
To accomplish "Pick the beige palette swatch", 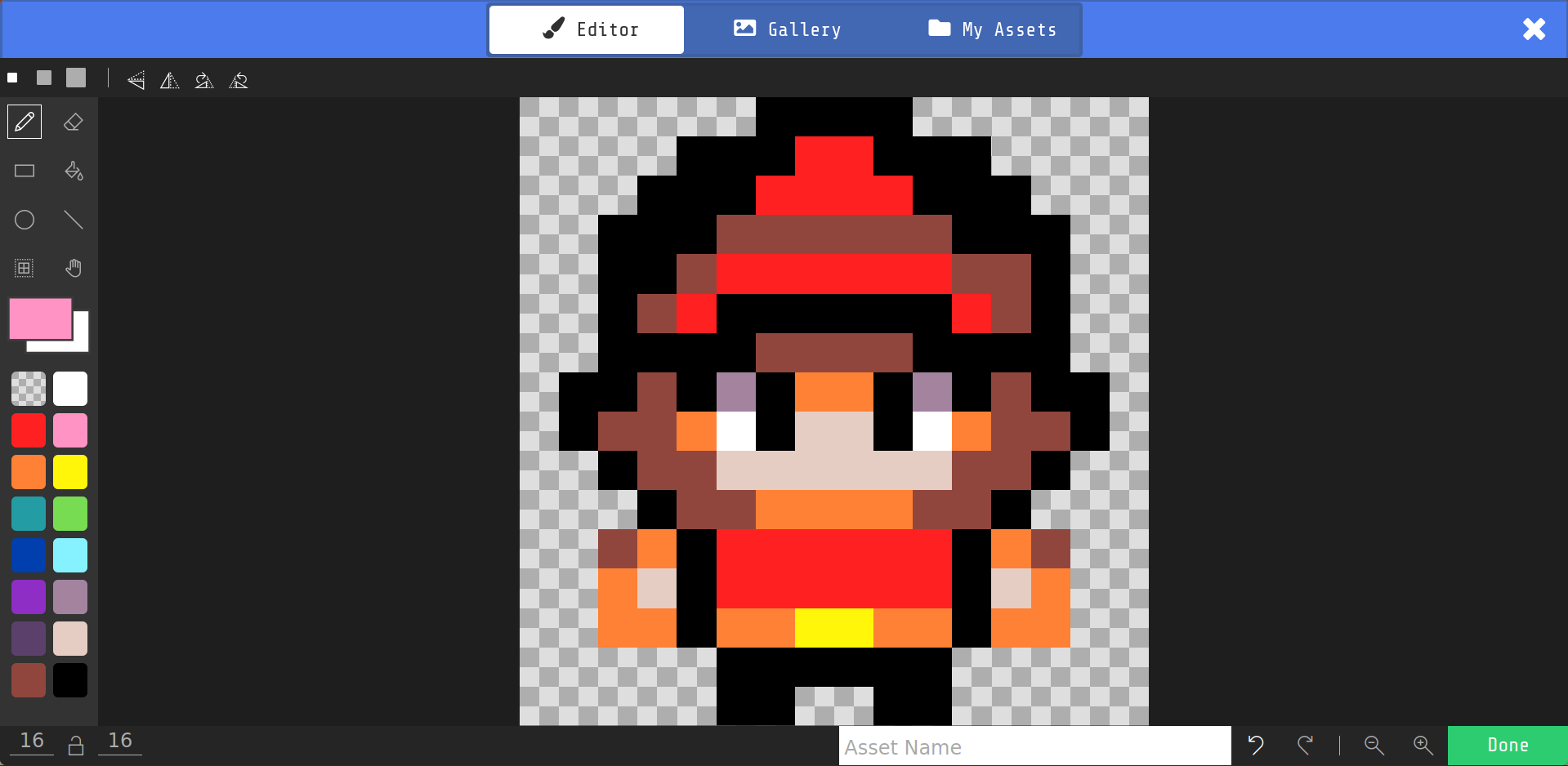I will [70, 639].
